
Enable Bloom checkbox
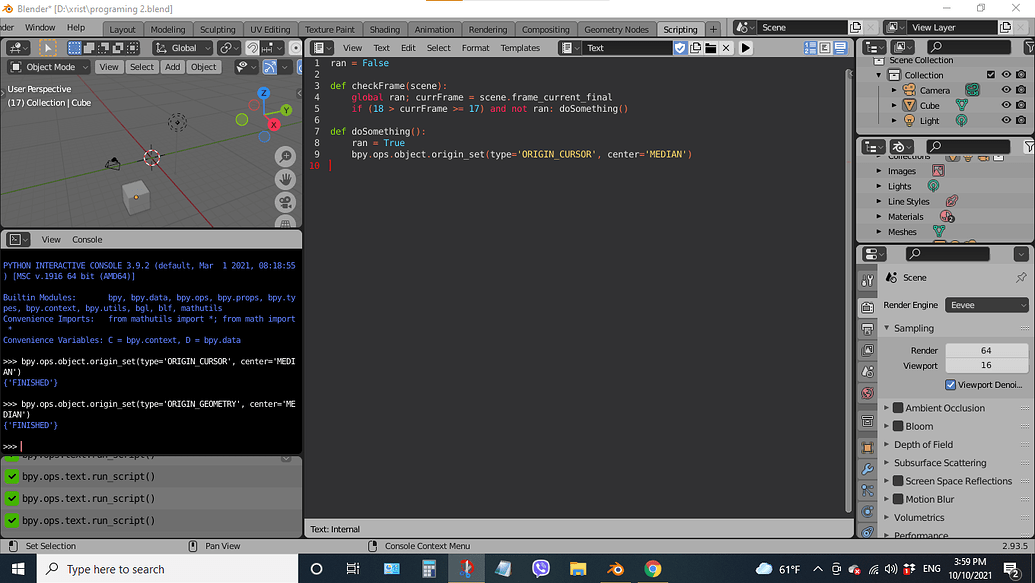coord(898,426)
